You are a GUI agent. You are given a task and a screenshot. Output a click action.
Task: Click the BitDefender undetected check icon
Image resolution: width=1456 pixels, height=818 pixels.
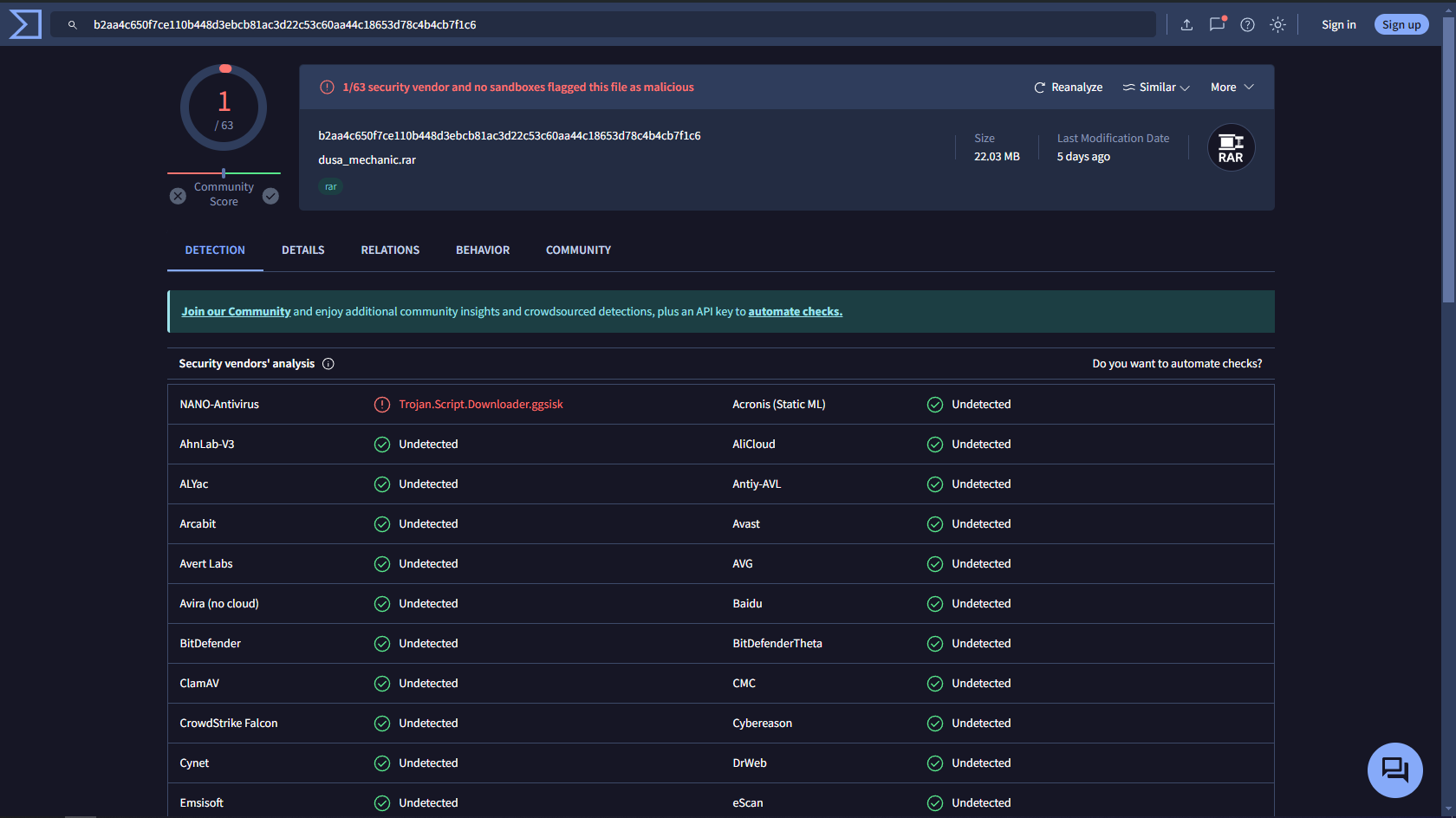click(x=382, y=644)
